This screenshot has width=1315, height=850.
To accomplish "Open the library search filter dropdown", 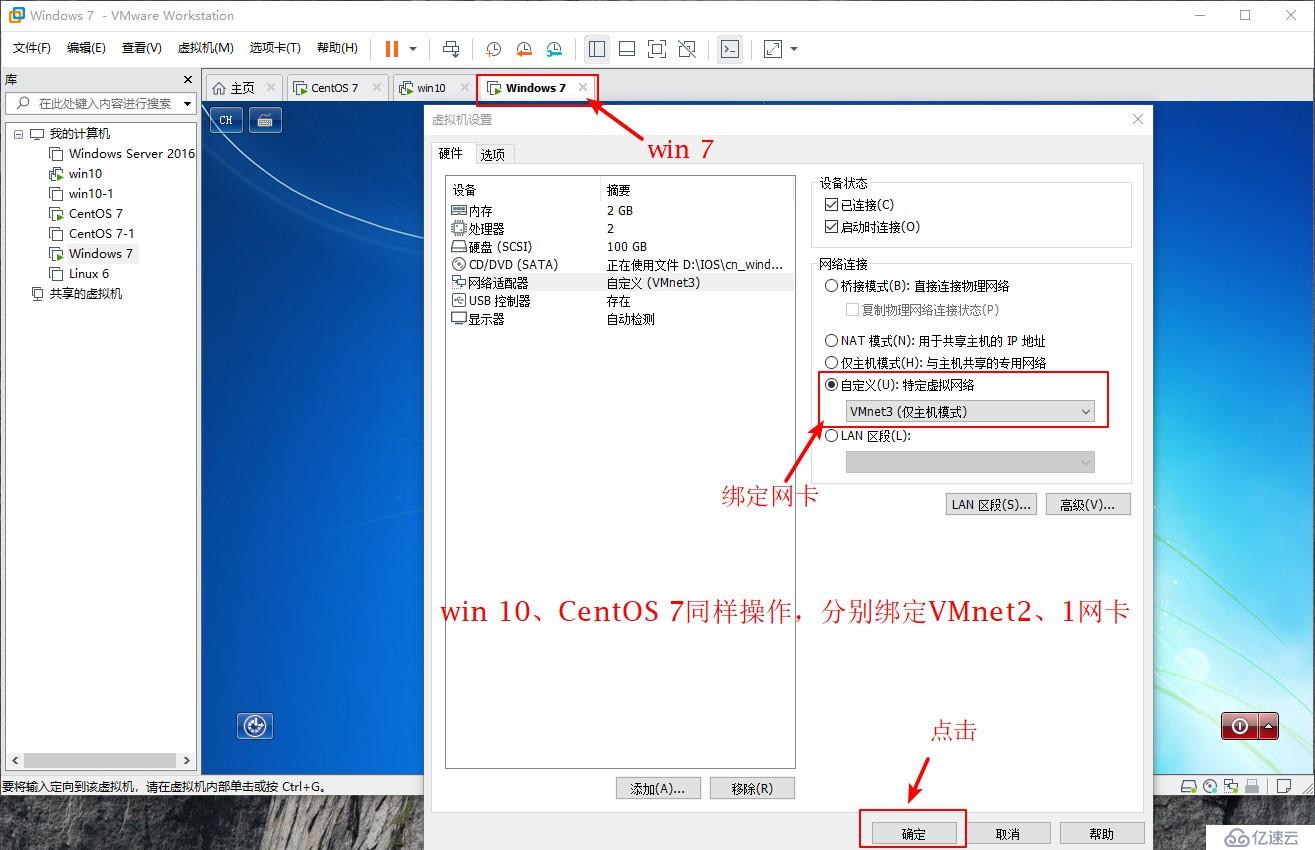I will (187, 104).
